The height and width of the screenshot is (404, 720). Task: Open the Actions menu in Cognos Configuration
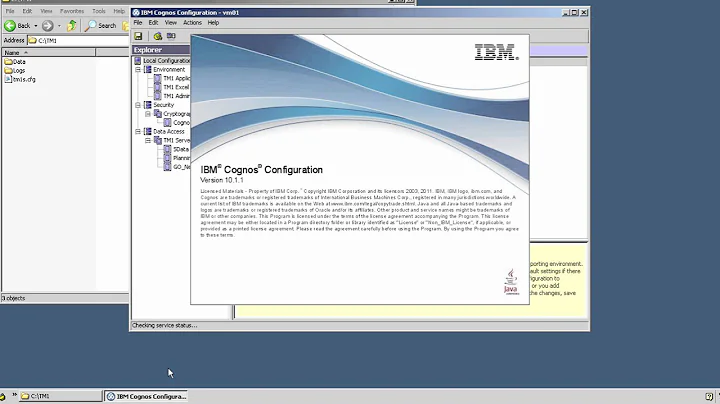(192, 22)
